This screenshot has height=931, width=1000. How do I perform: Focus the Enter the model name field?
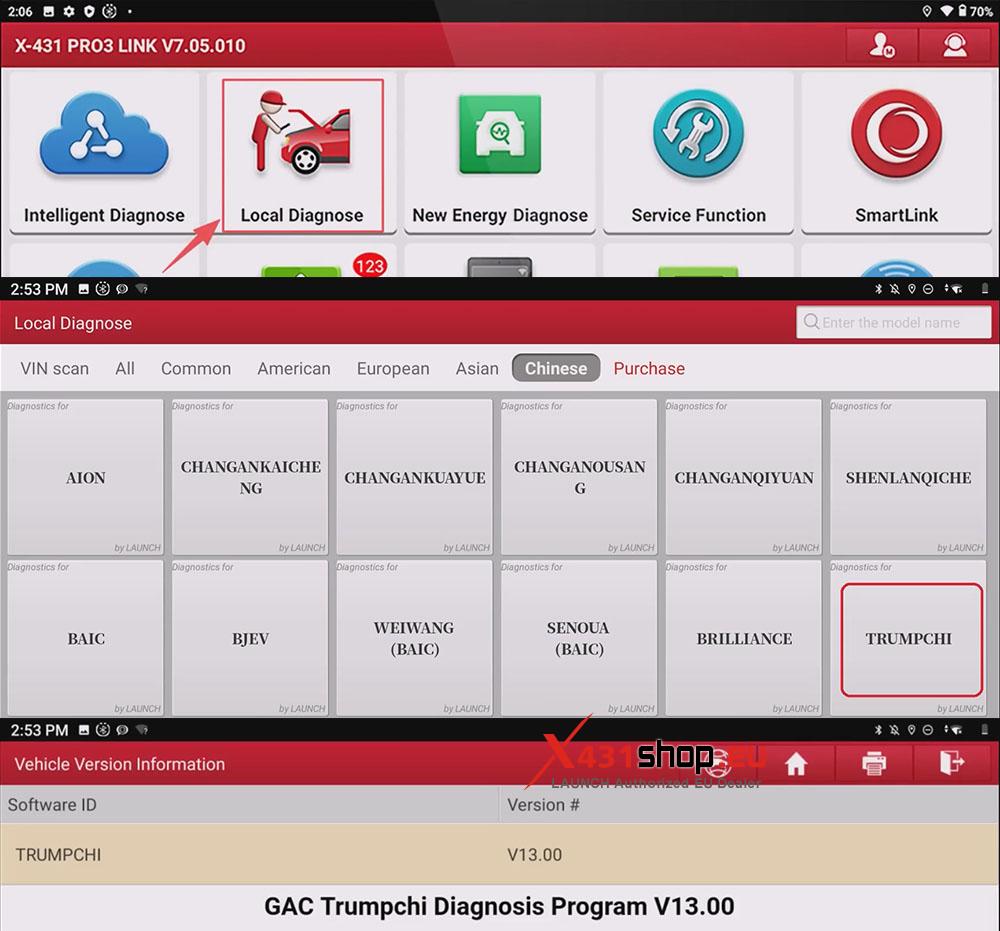point(893,322)
